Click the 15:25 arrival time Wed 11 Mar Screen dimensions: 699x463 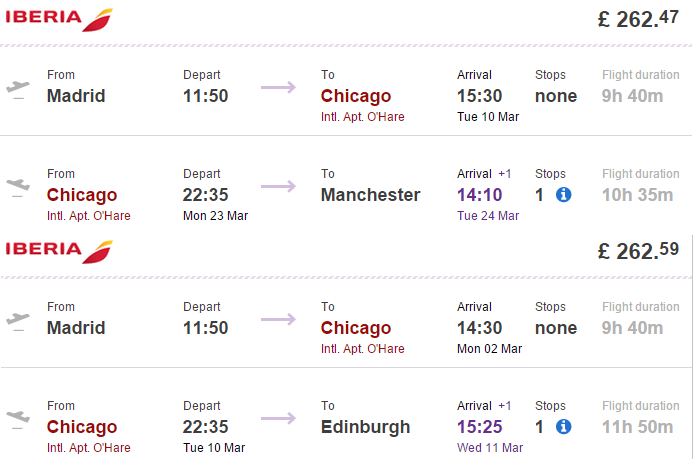480,427
